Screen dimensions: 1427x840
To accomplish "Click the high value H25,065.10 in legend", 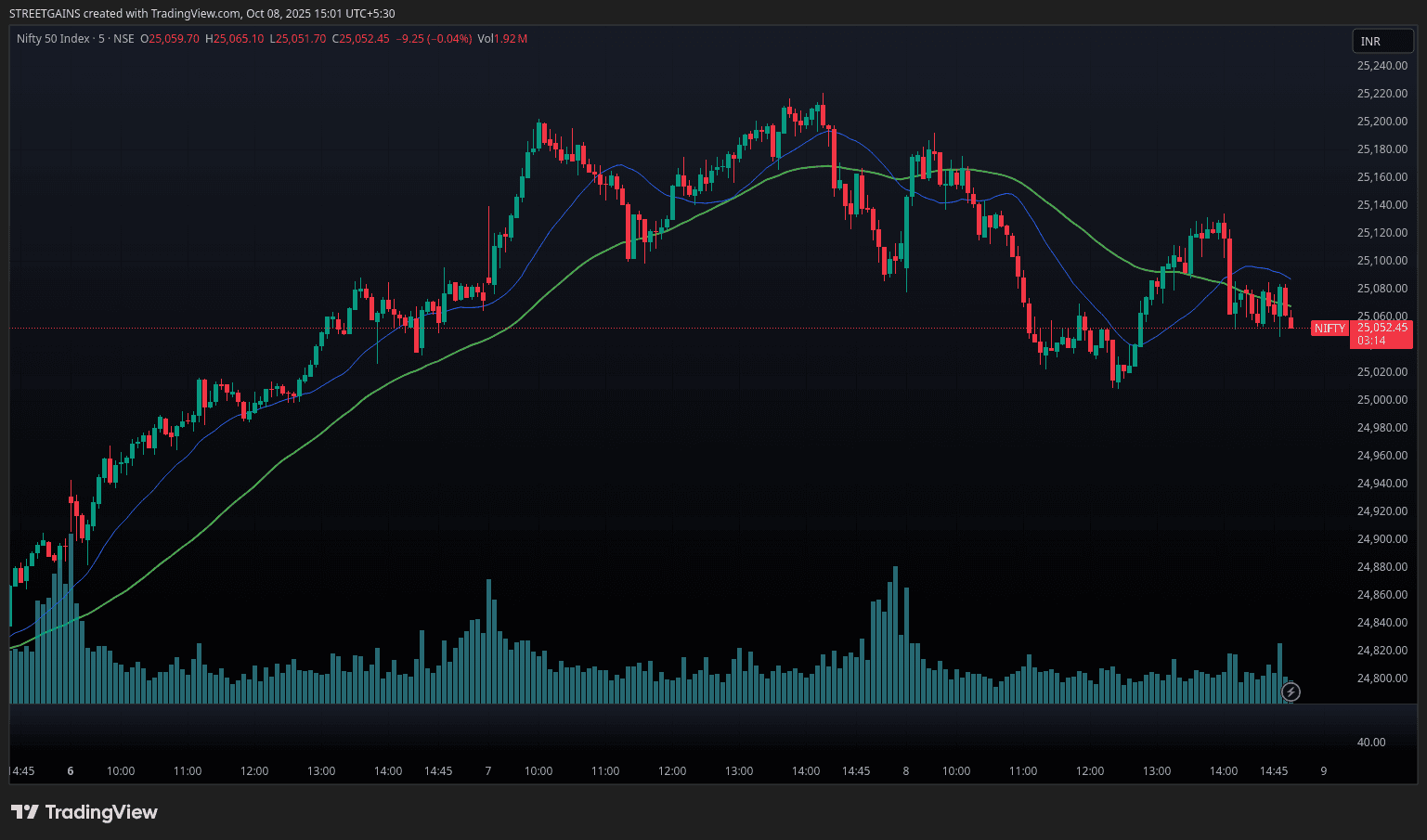I will tap(235, 39).
